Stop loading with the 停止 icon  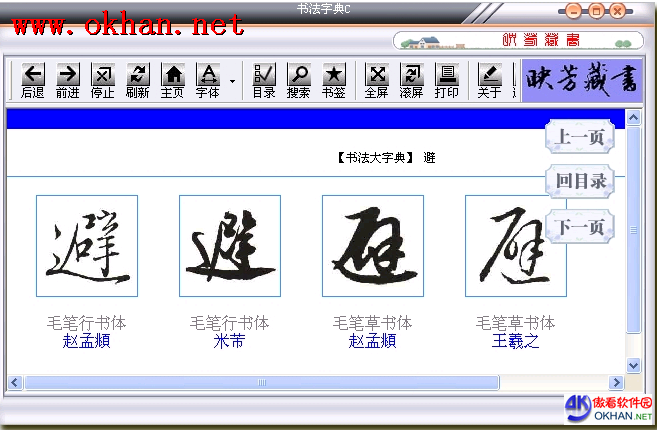point(103,80)
